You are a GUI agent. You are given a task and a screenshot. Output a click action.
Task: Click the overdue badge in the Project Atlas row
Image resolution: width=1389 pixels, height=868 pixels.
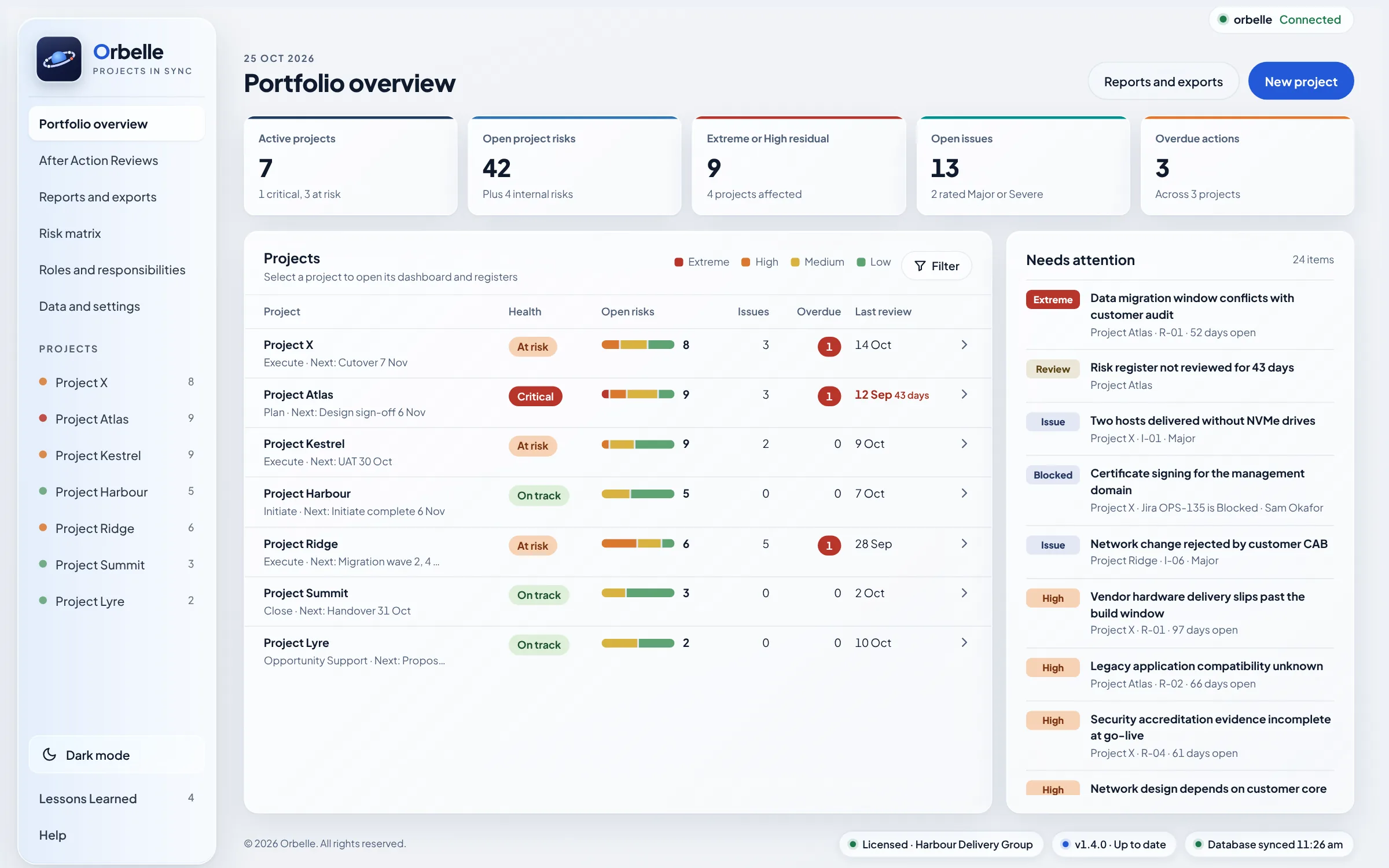pyautogui.click(x=829, y=396)
